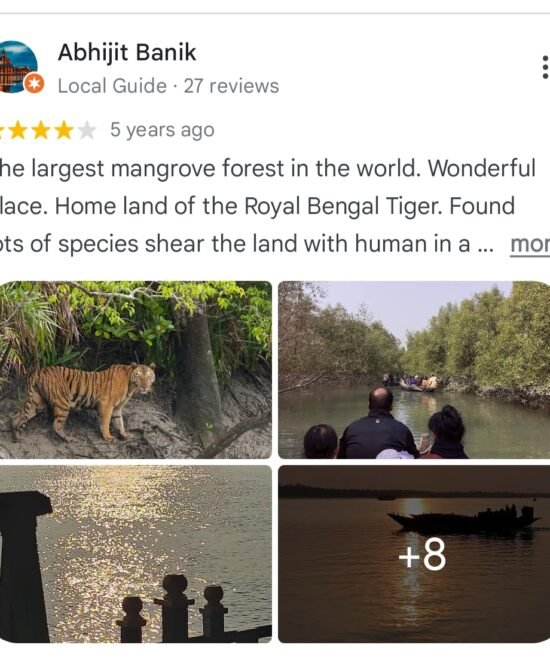Open the Bengal tiger photo
The image size is (550, 660).
(136, 370)
